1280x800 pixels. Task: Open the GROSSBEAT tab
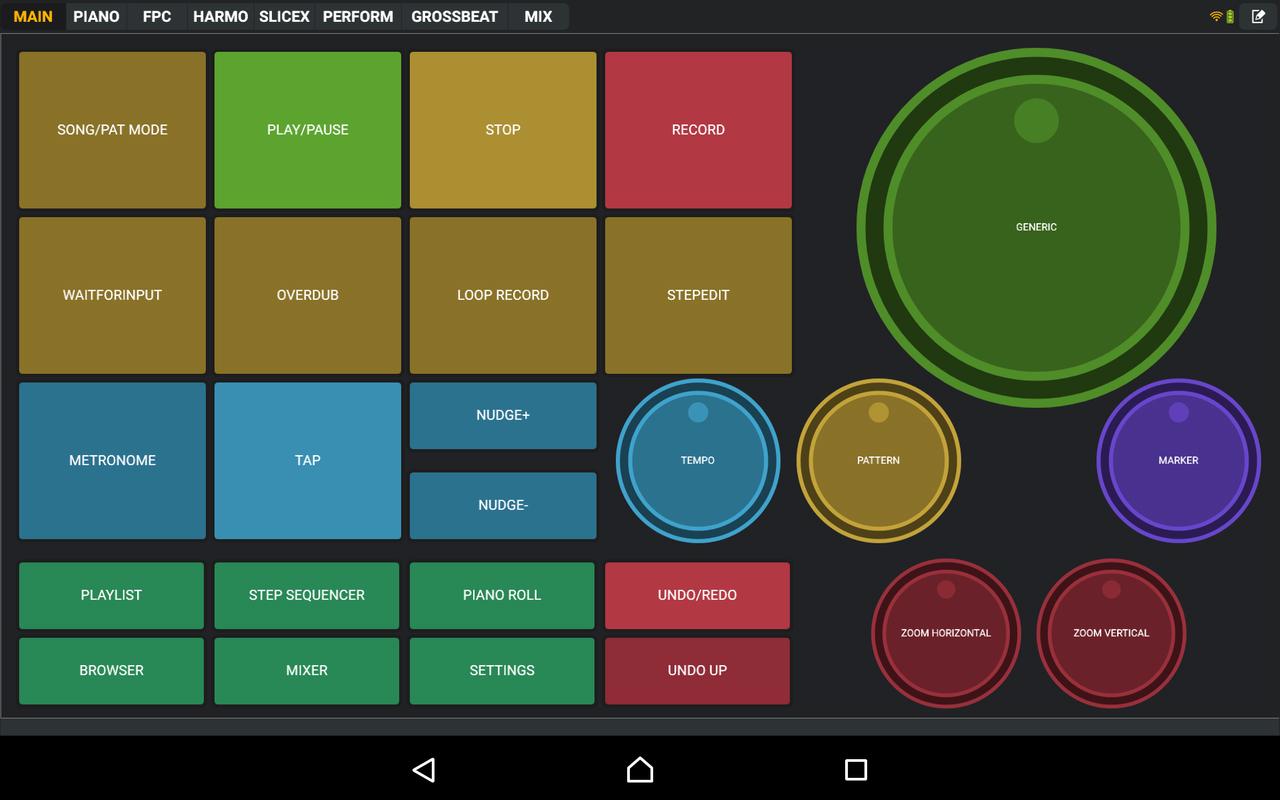click(x=455, y=16)
